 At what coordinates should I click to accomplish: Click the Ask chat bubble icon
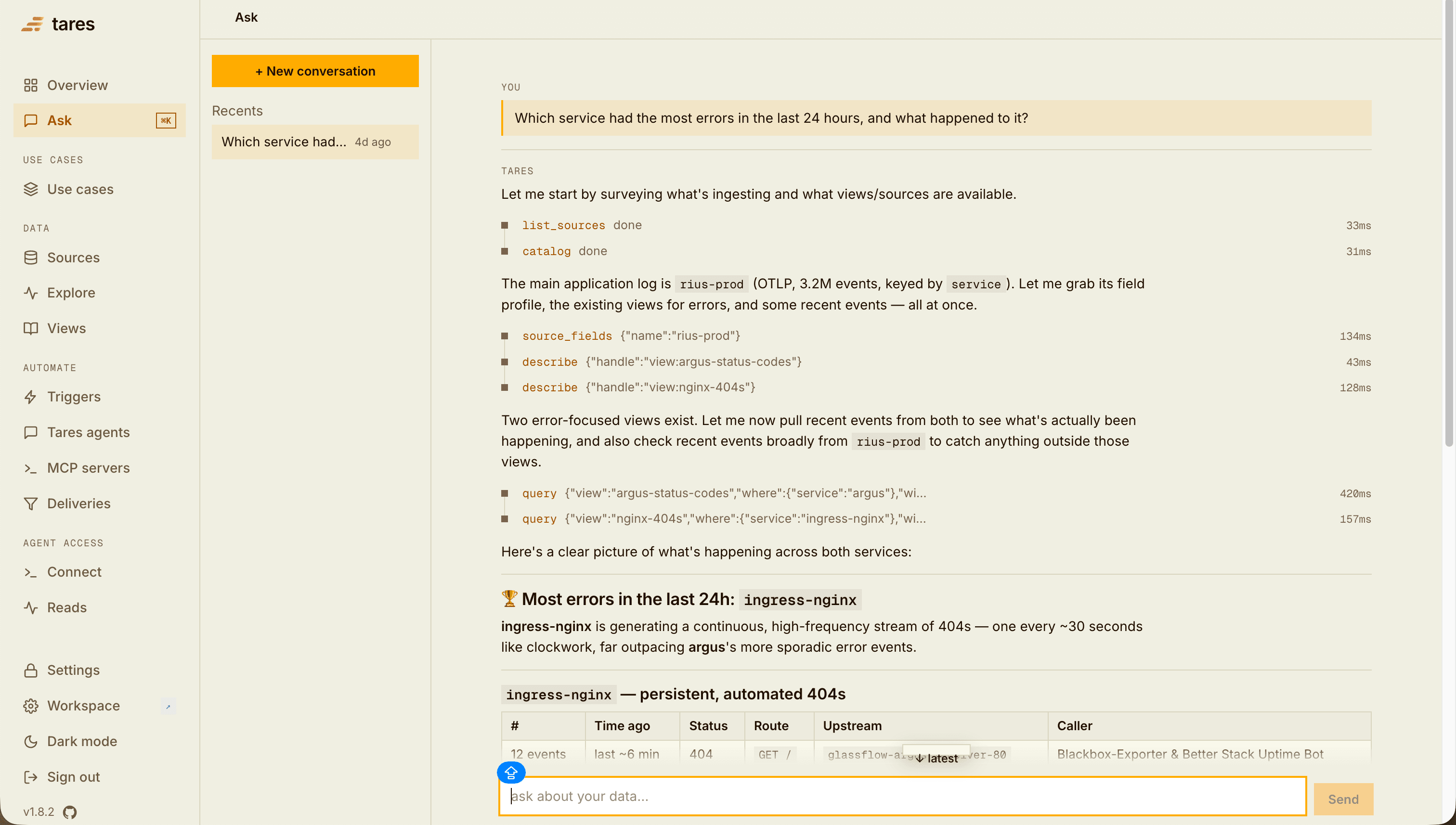[x=31, y=120]
